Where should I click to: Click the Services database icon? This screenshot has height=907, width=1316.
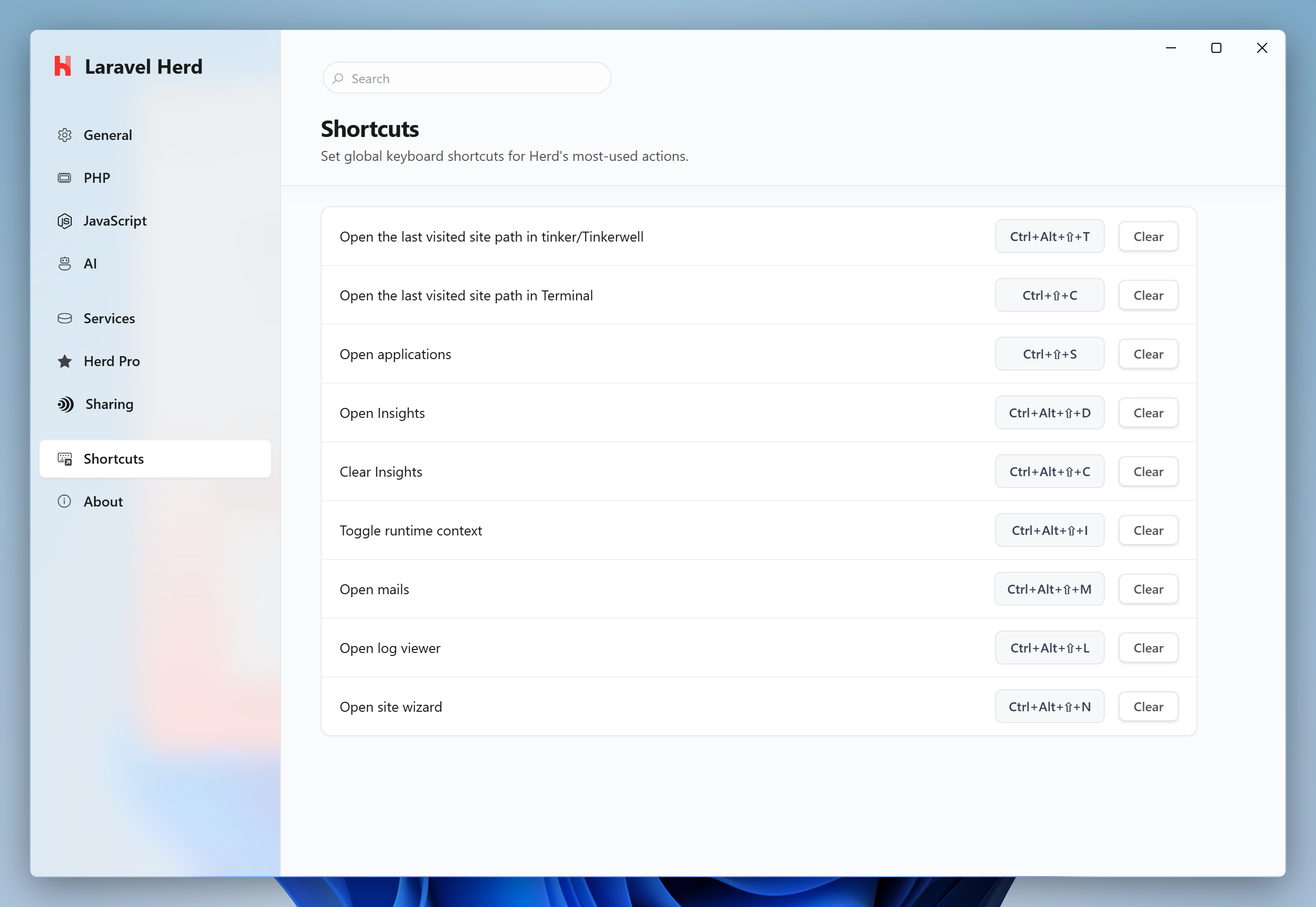coord(65,318)
